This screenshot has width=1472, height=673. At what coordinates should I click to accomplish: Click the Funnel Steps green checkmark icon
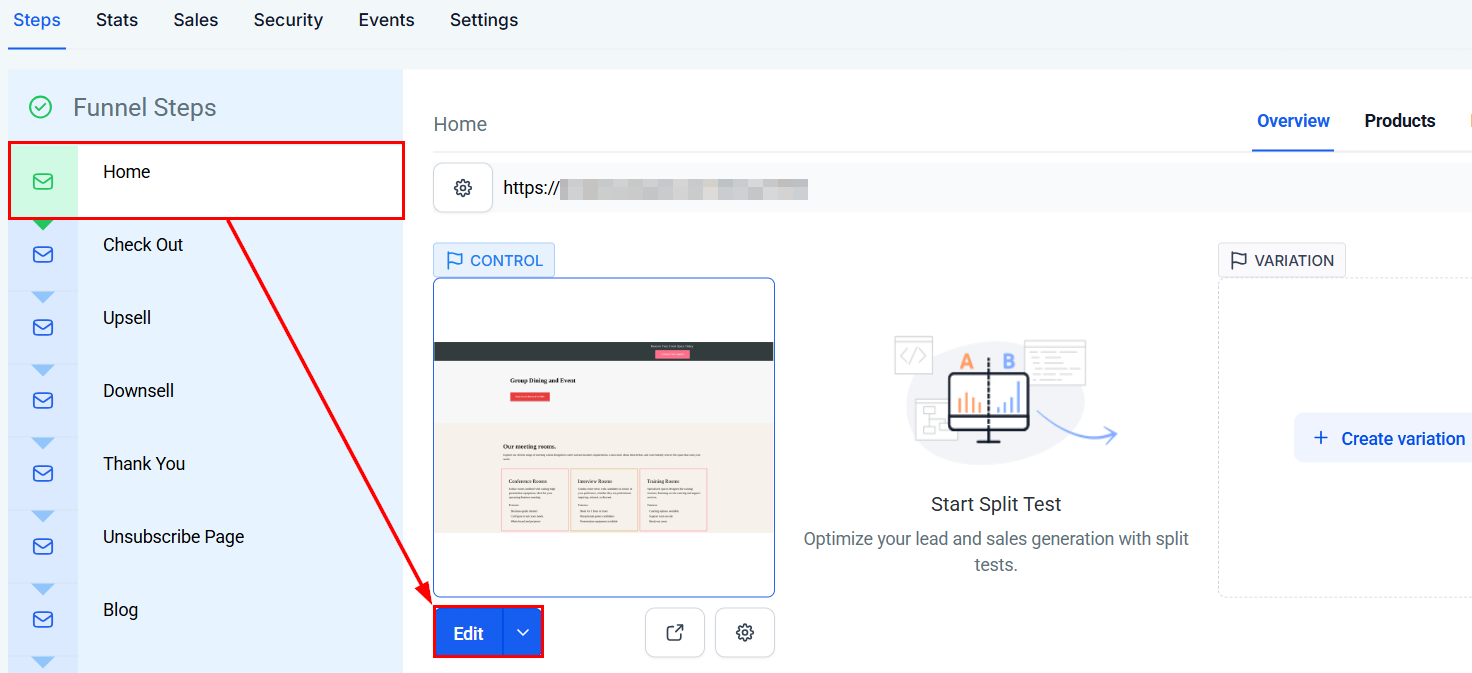pos(40,107)
